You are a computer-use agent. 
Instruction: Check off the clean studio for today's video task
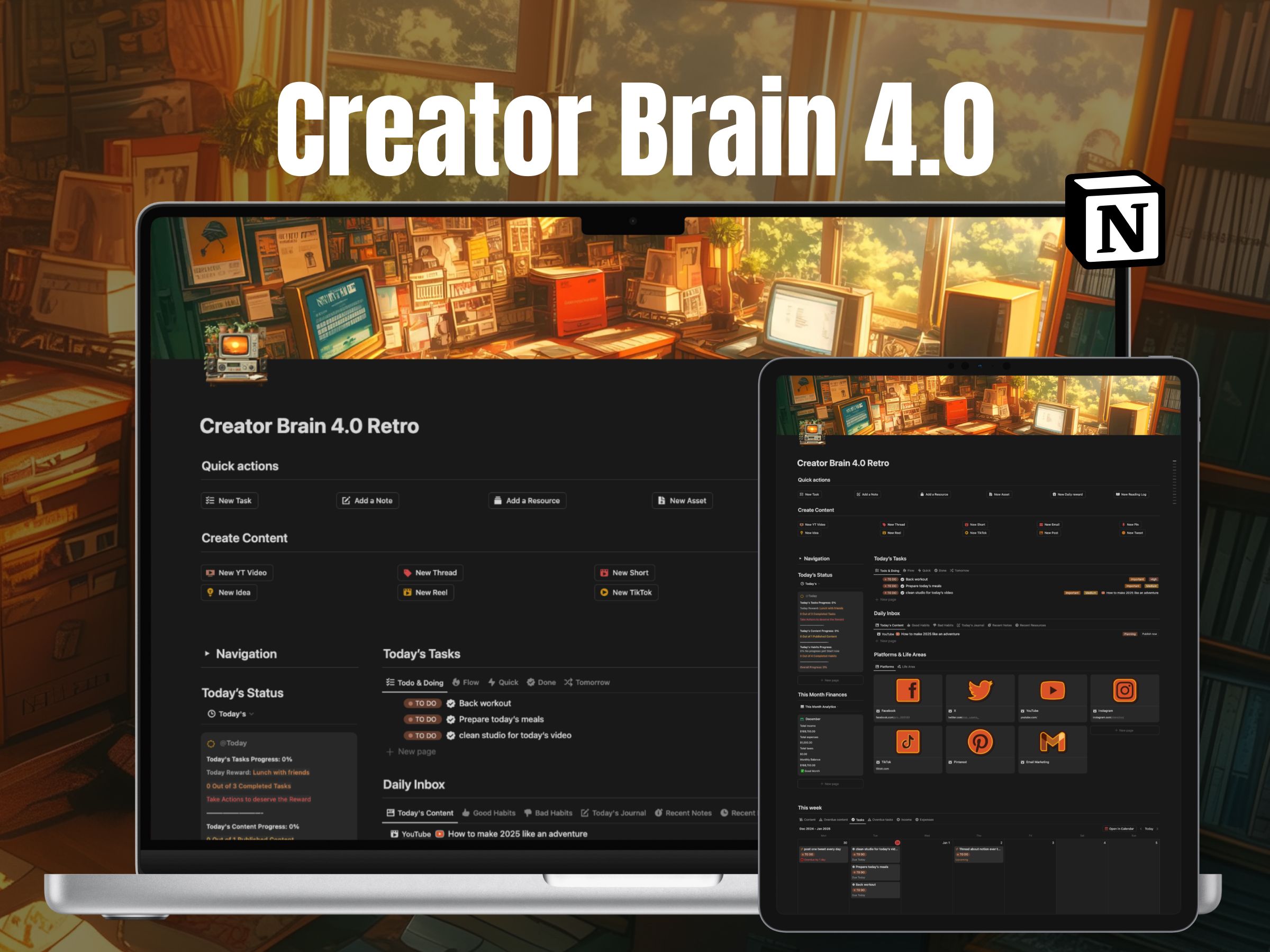click(x=451, y=735)
